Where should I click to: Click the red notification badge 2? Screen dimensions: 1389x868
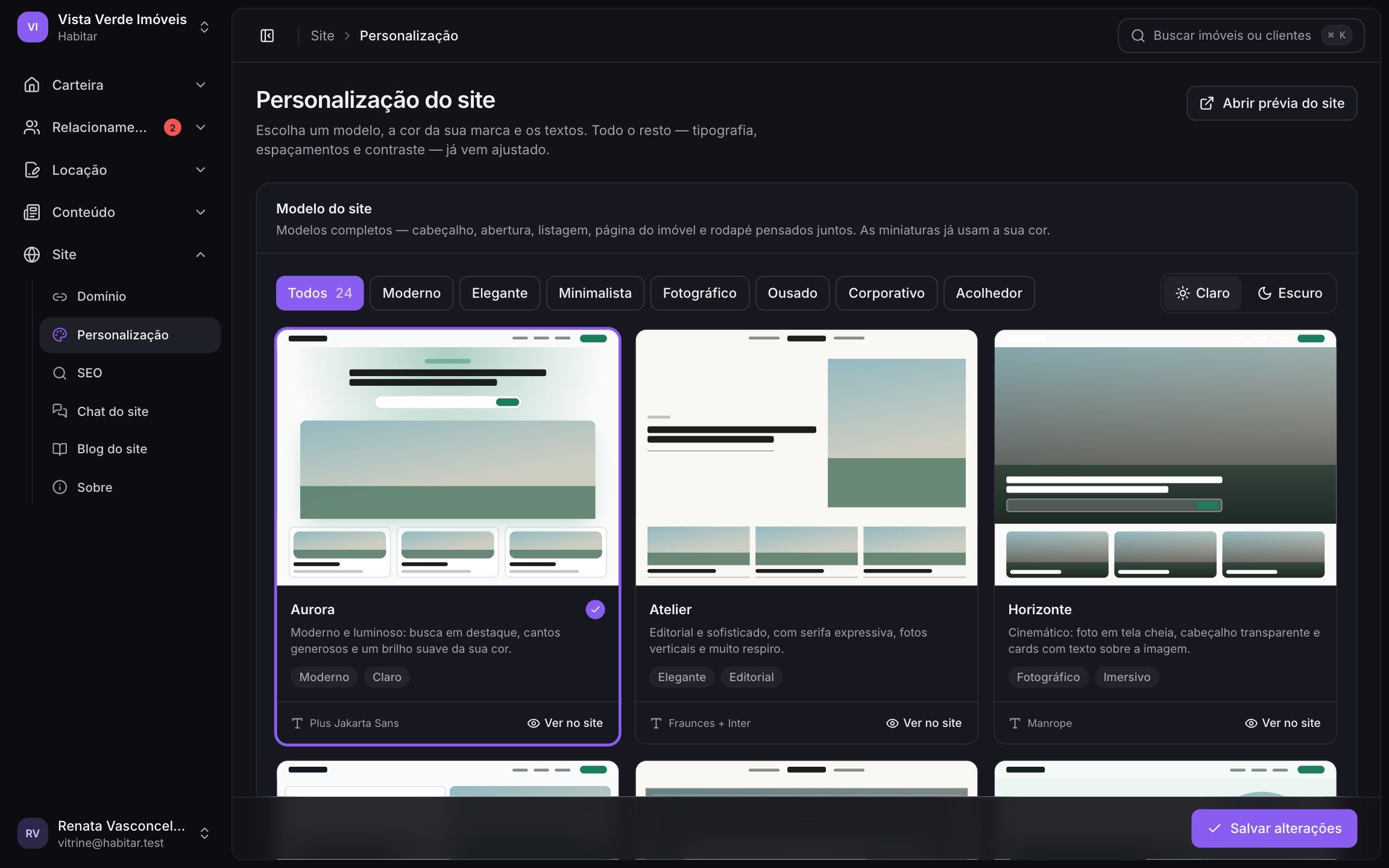[172, 127]
